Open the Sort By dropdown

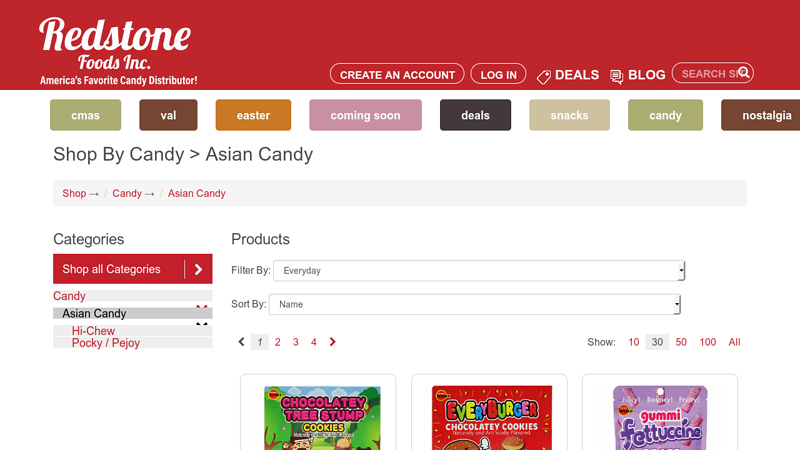point(474,304)
